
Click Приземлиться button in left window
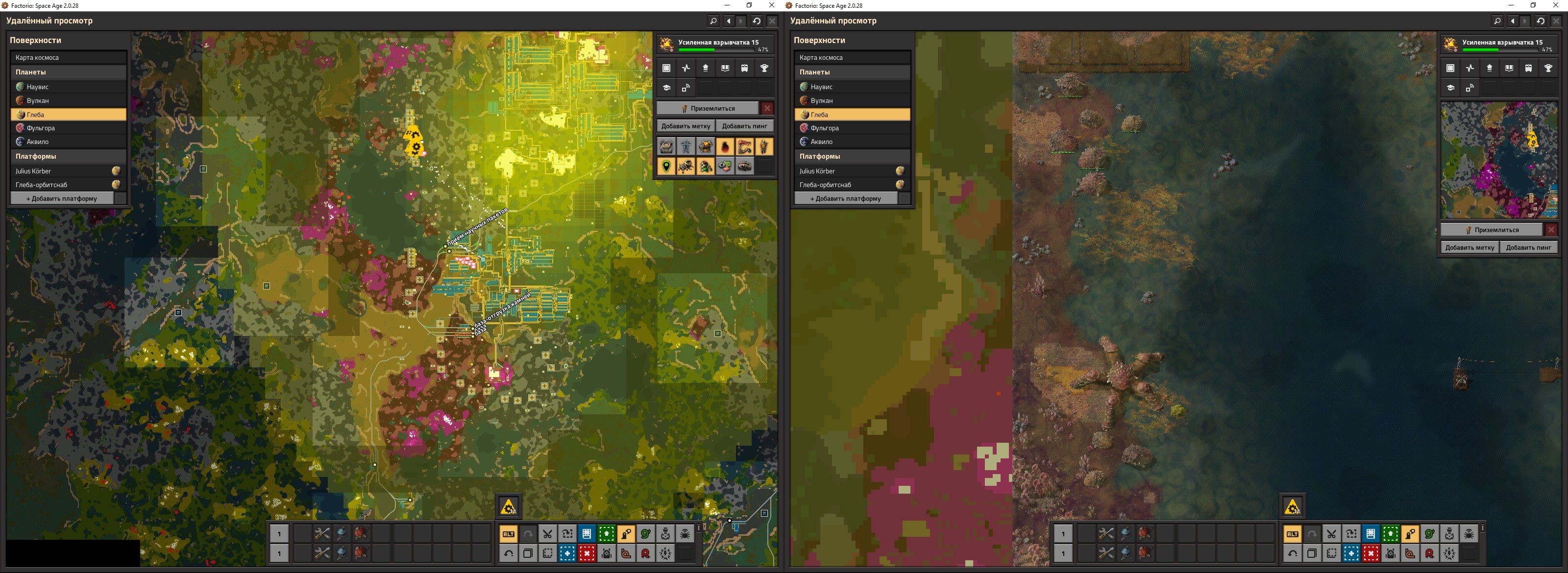coord(707,108)
